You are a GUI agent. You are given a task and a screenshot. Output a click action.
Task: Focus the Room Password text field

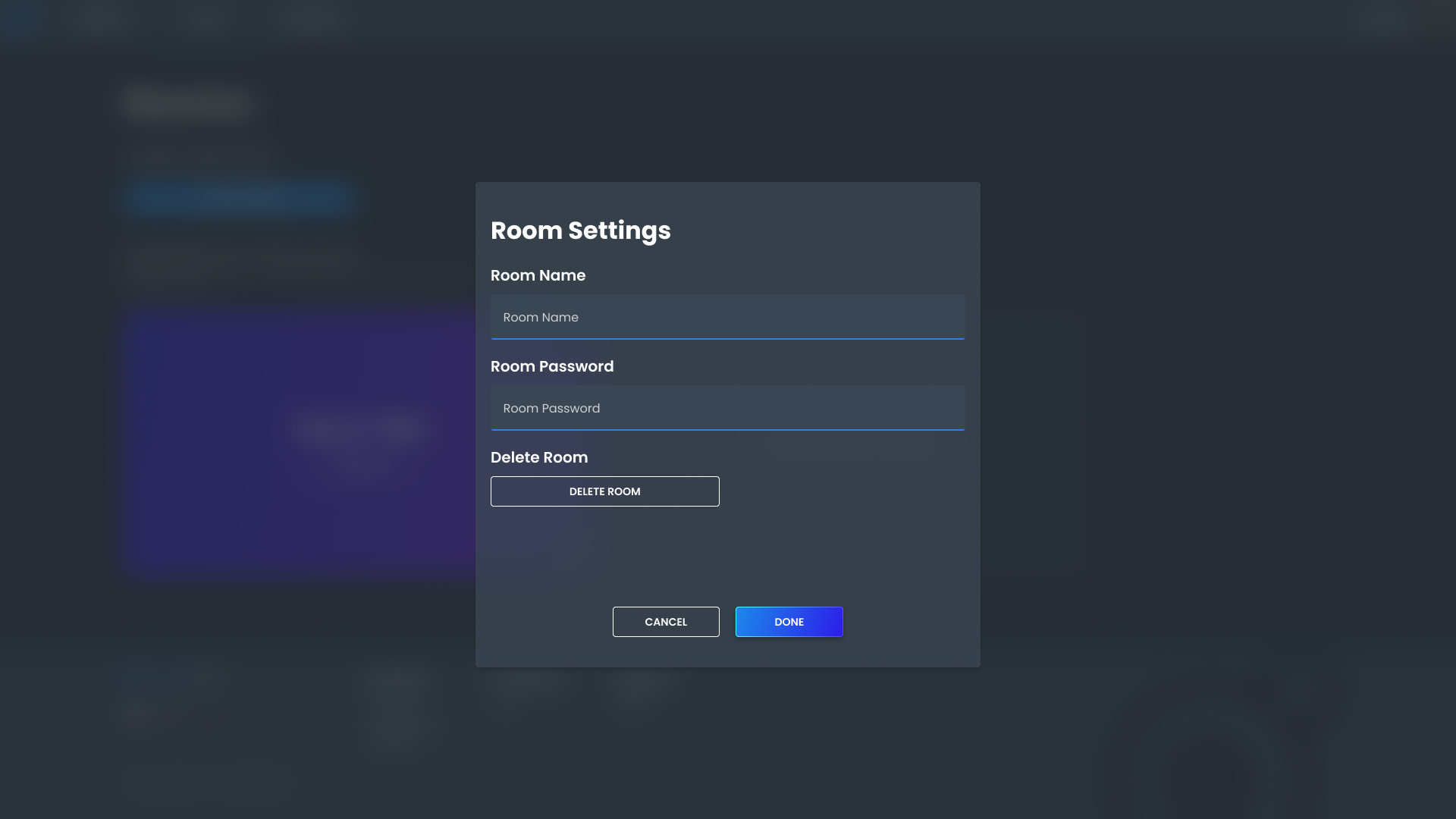[726, 408]
